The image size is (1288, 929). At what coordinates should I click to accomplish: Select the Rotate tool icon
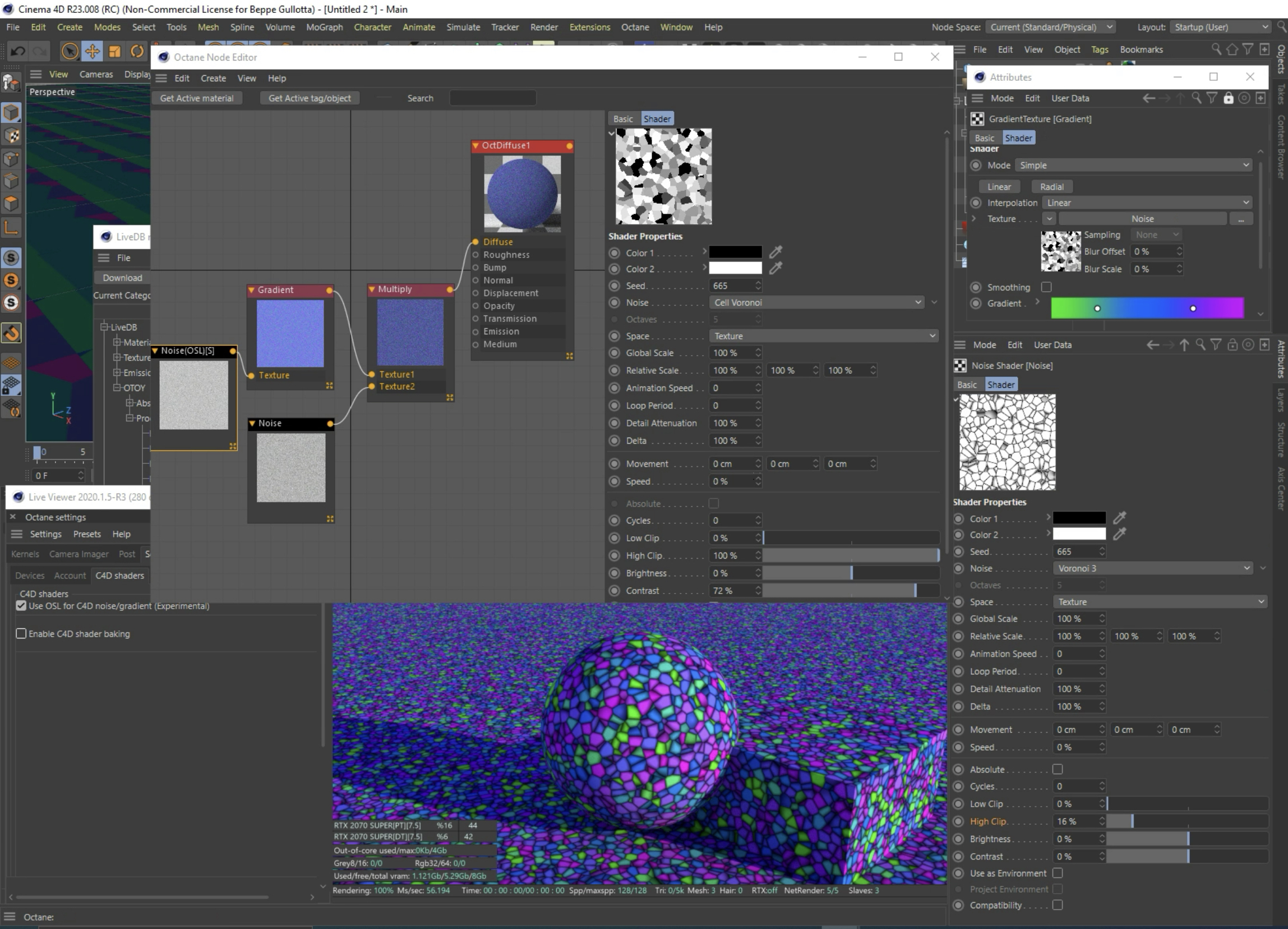pos(137,52)
